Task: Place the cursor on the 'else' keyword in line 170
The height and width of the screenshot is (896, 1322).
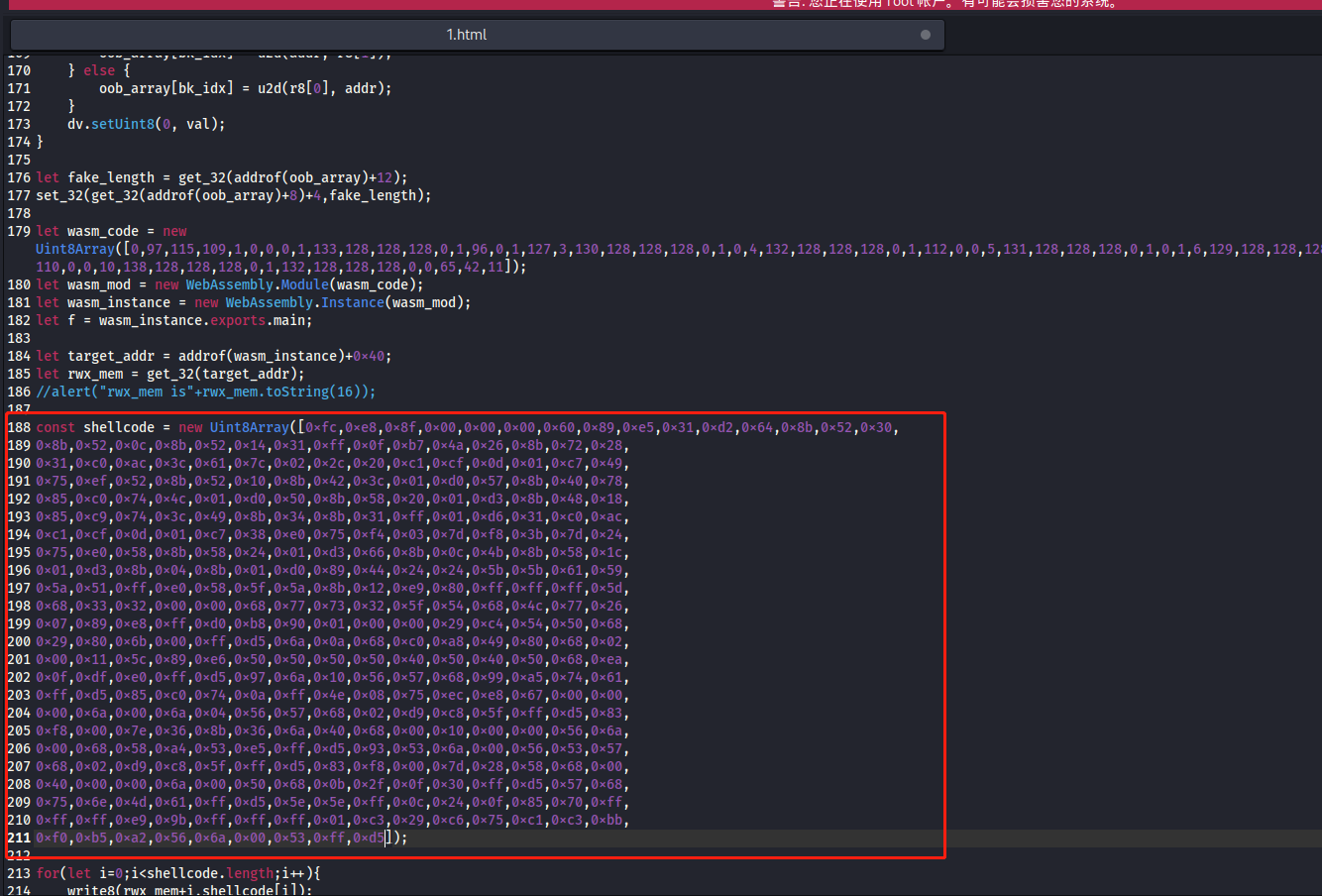Action: pyautogui.click(x=99, y=70)
